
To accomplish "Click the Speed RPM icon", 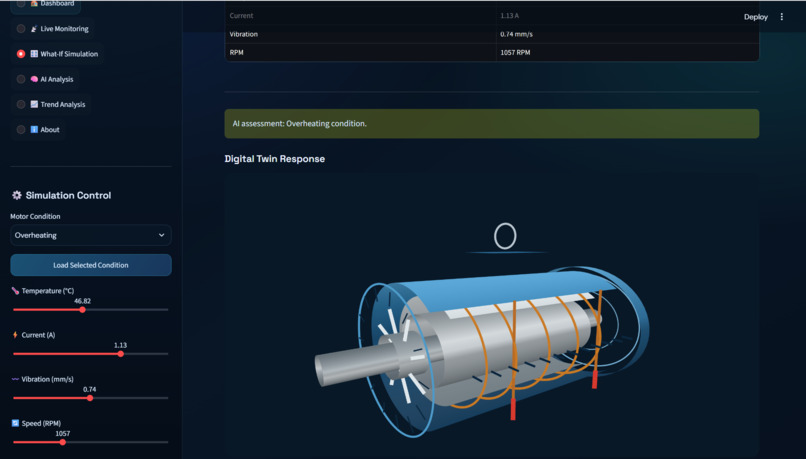I will pyautogui.click(x=15, y=424).
